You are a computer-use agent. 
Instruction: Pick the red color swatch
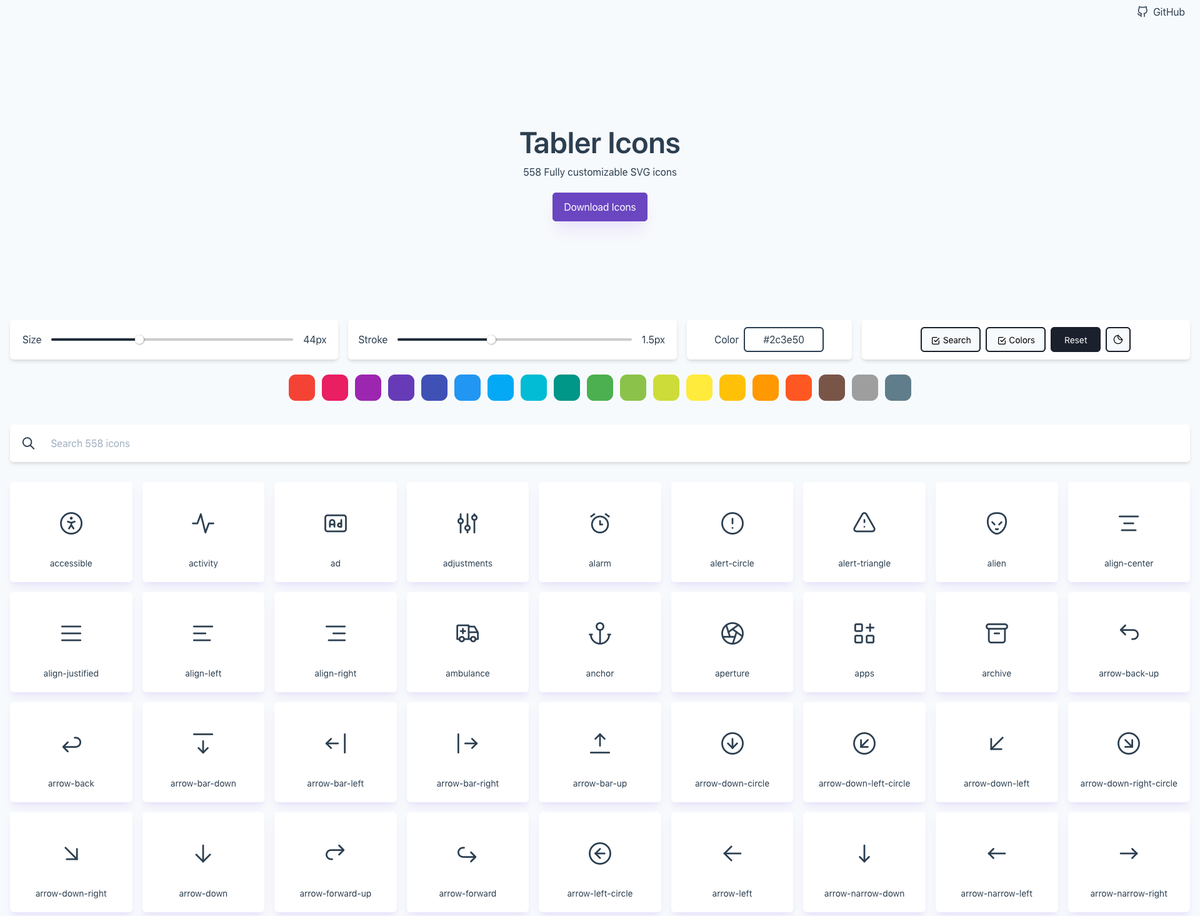coord(302,388)
